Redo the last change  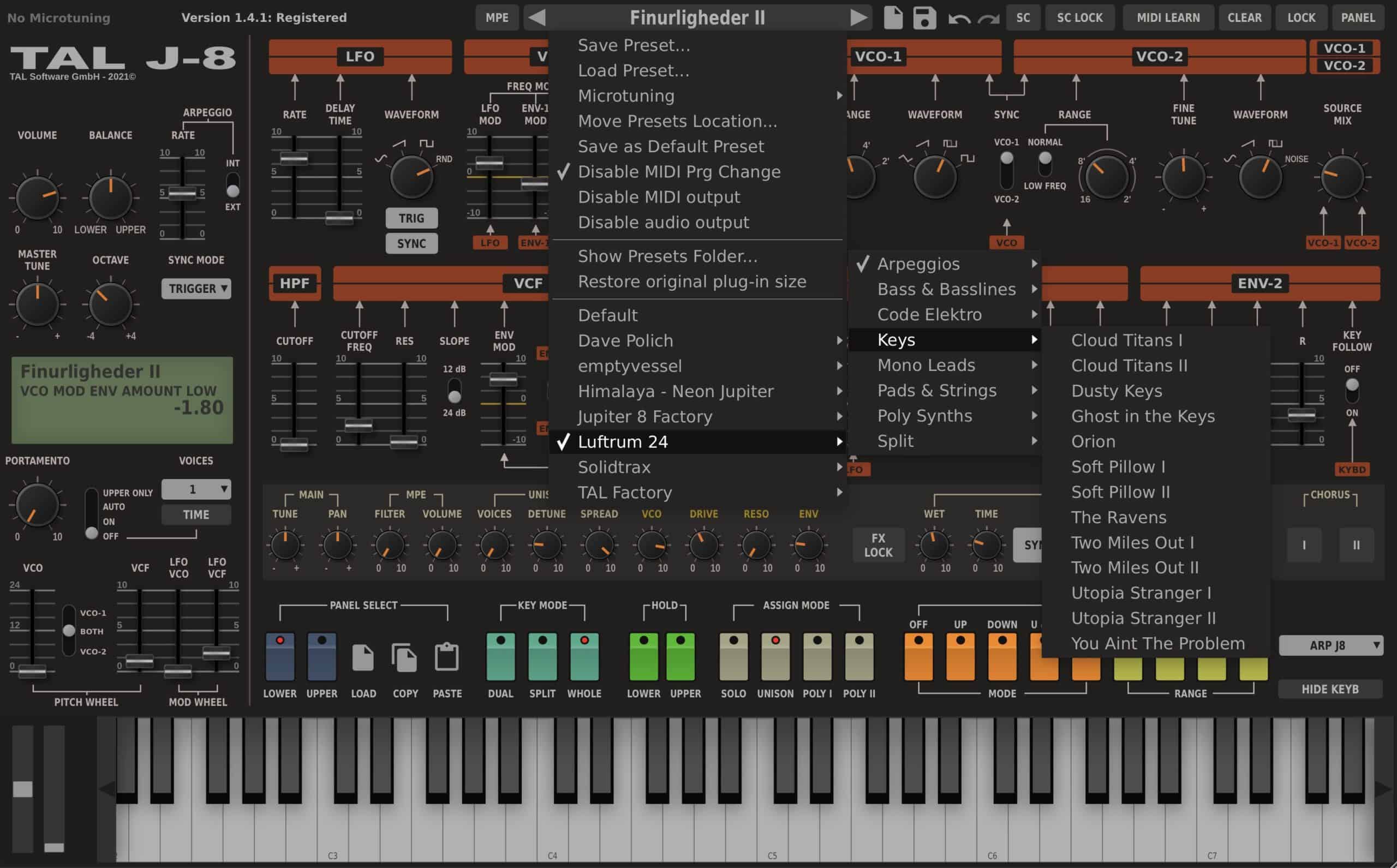point(988,19)
